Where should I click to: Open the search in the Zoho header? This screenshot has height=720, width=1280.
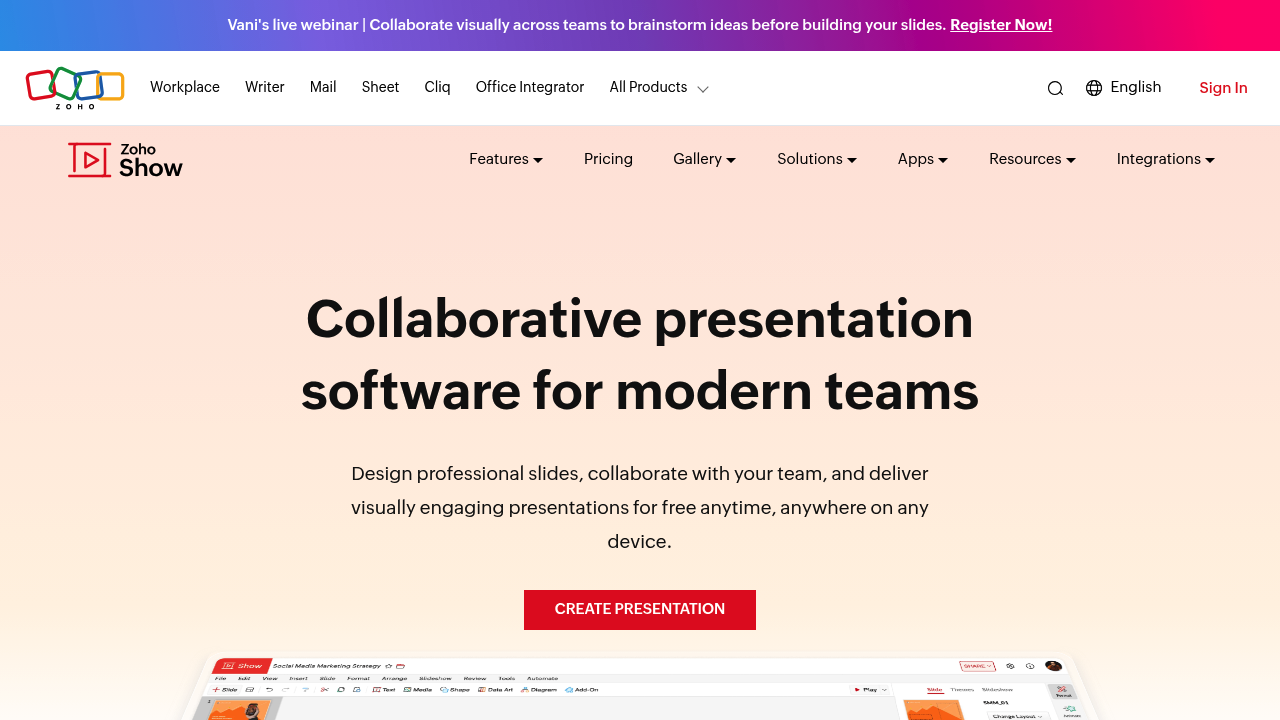coord(1055,88)
